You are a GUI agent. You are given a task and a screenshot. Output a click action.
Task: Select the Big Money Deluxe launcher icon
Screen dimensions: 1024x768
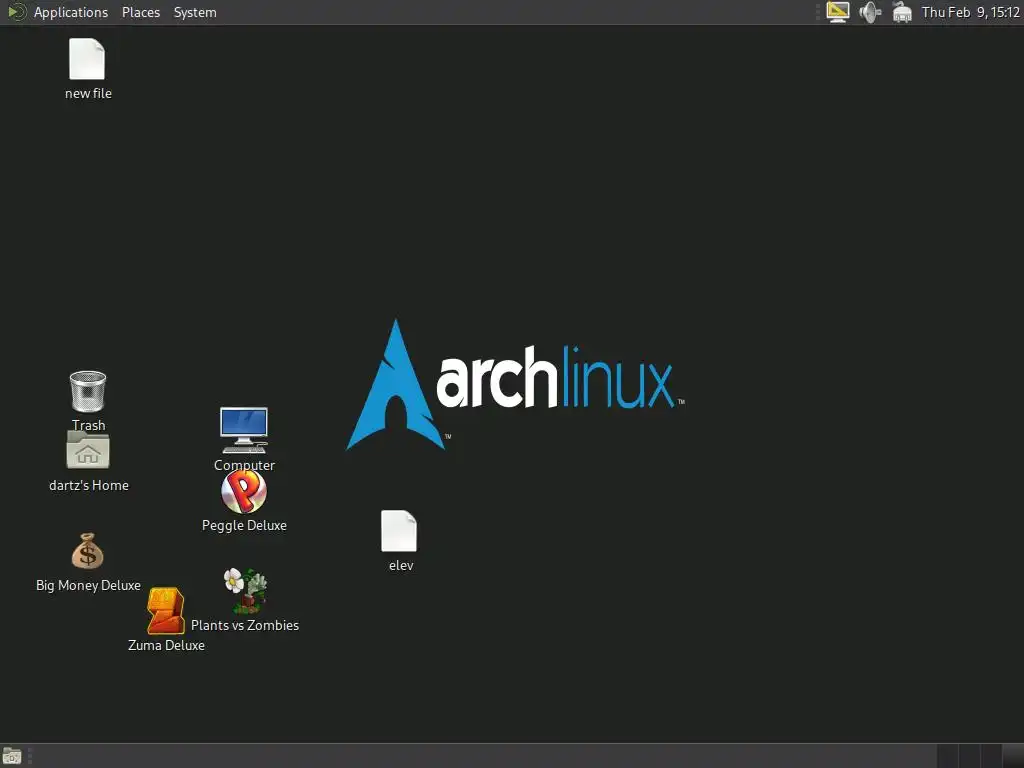tap(88, 552)
